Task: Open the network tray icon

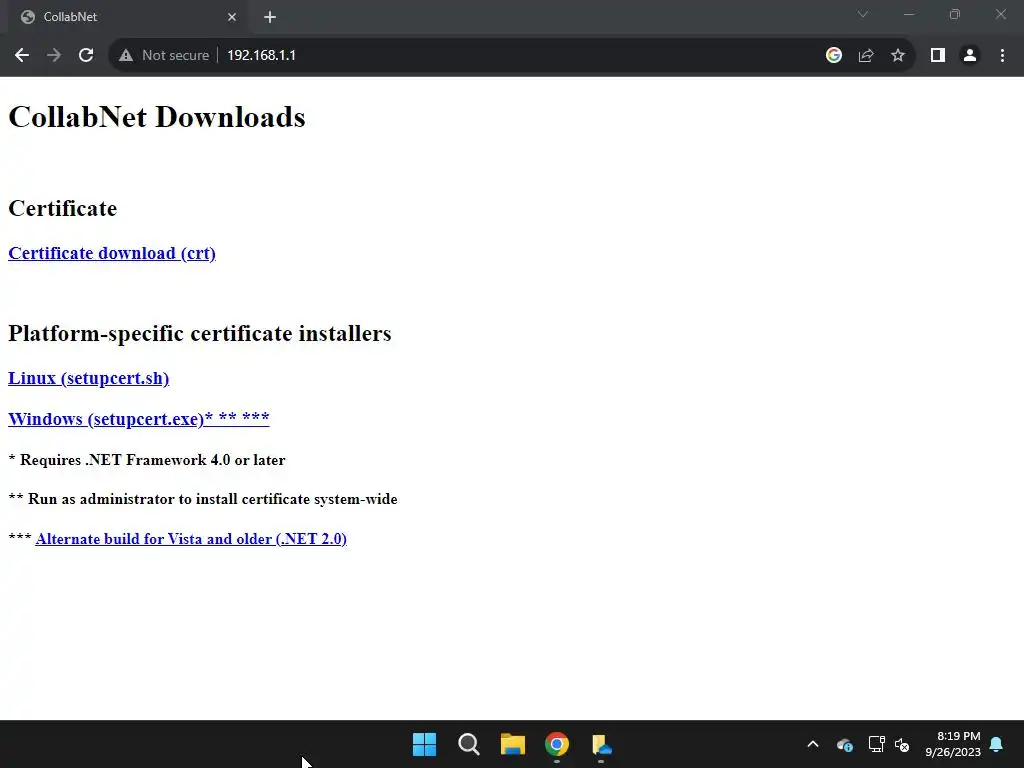Action: (x=876, y=744)
